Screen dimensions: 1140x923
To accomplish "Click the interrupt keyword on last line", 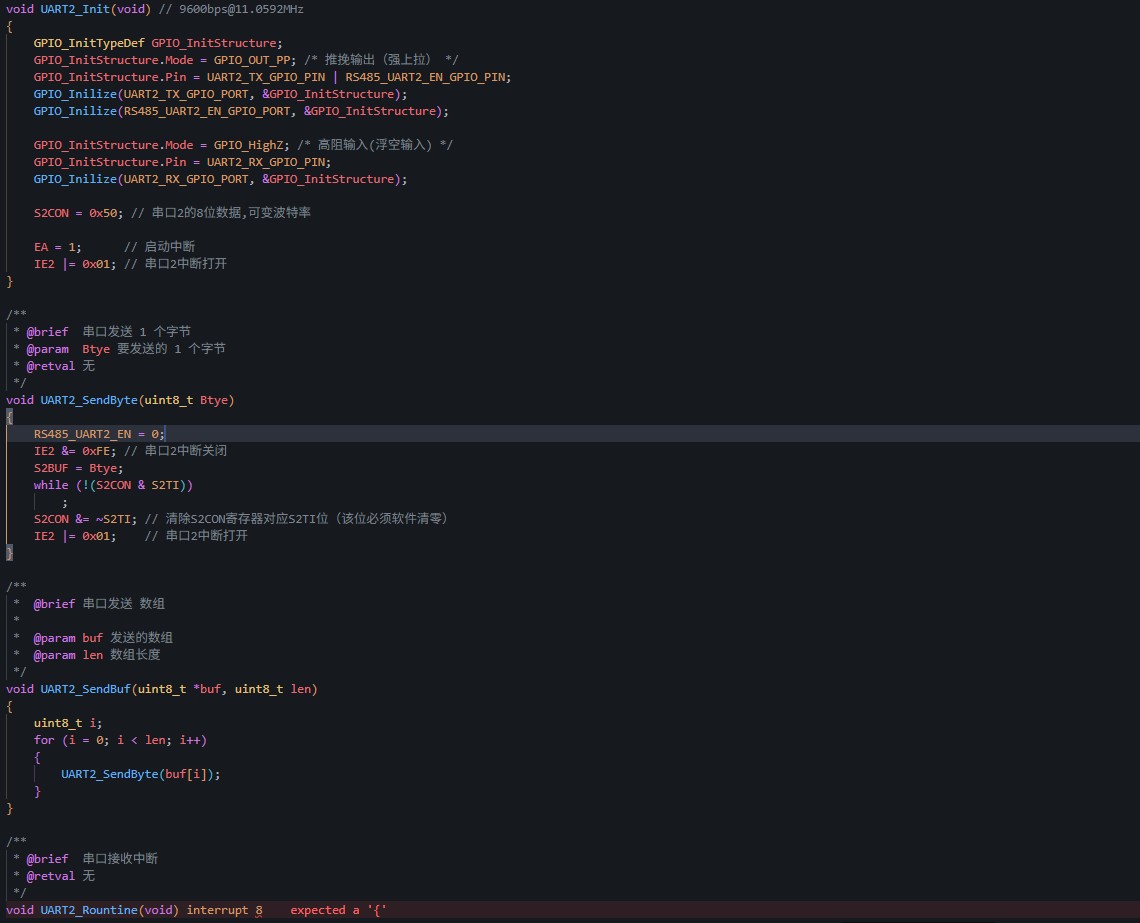I will point(217,910).
